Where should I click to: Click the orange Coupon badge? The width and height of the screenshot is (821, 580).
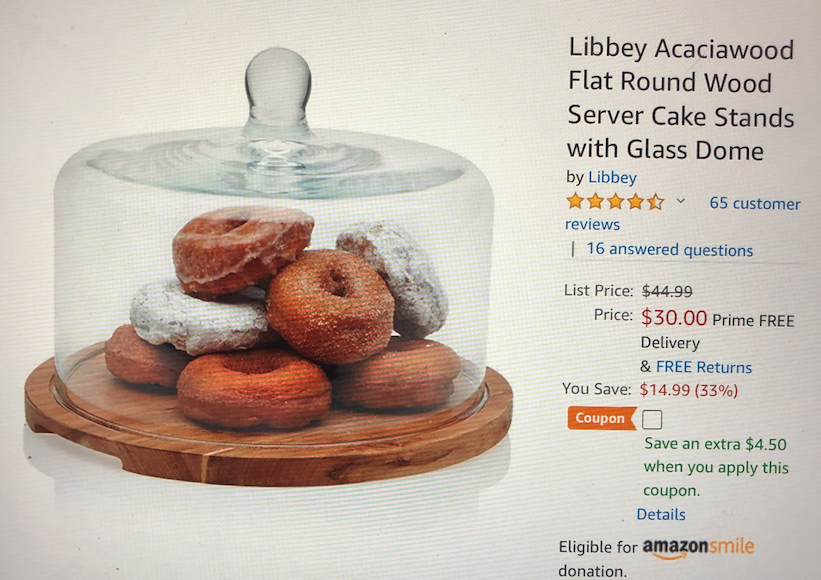point(602,418)
